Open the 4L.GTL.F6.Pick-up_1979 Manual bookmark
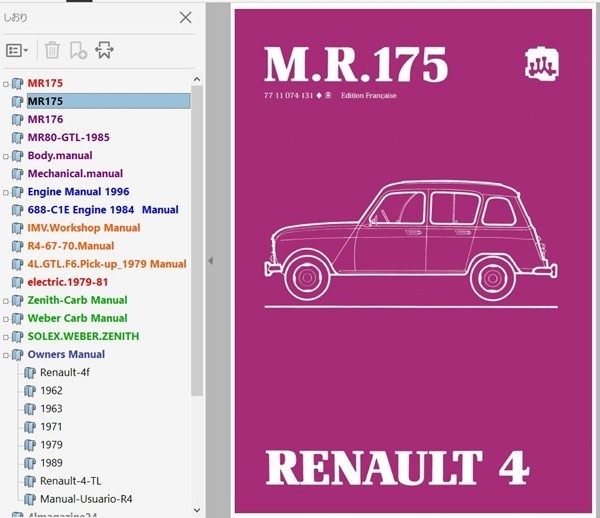 point(107,264)
